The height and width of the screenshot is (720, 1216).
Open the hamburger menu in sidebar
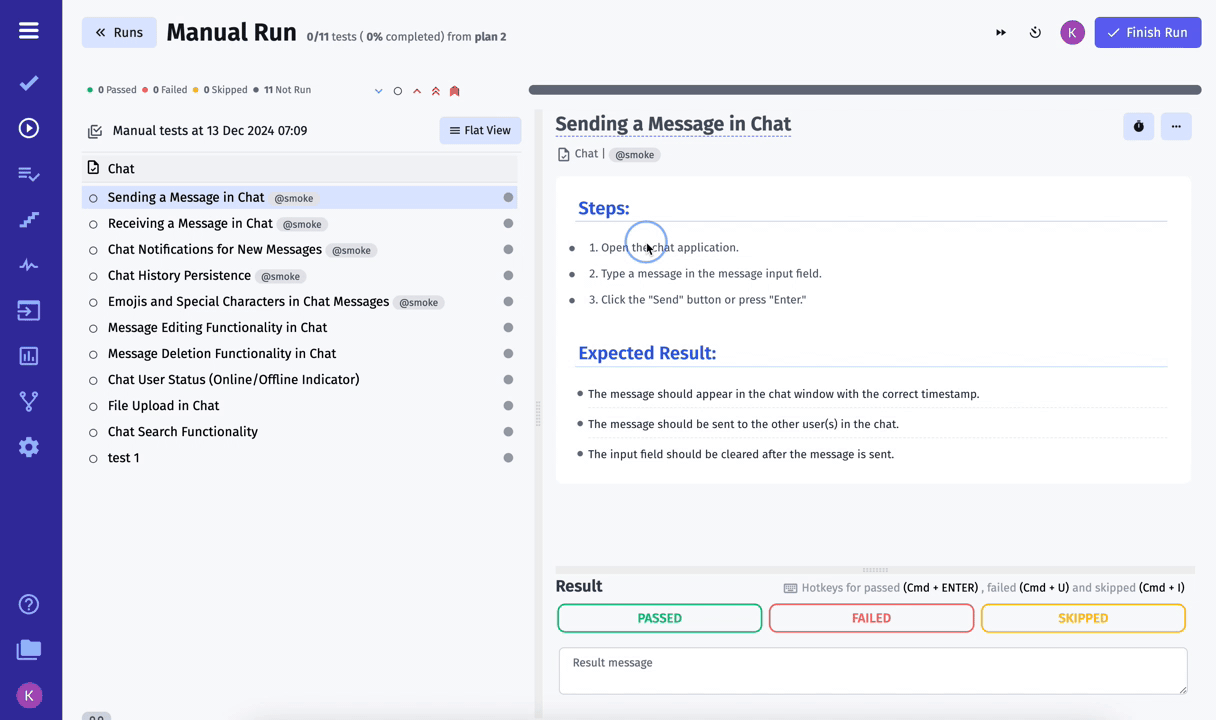(x=29, y=31)
